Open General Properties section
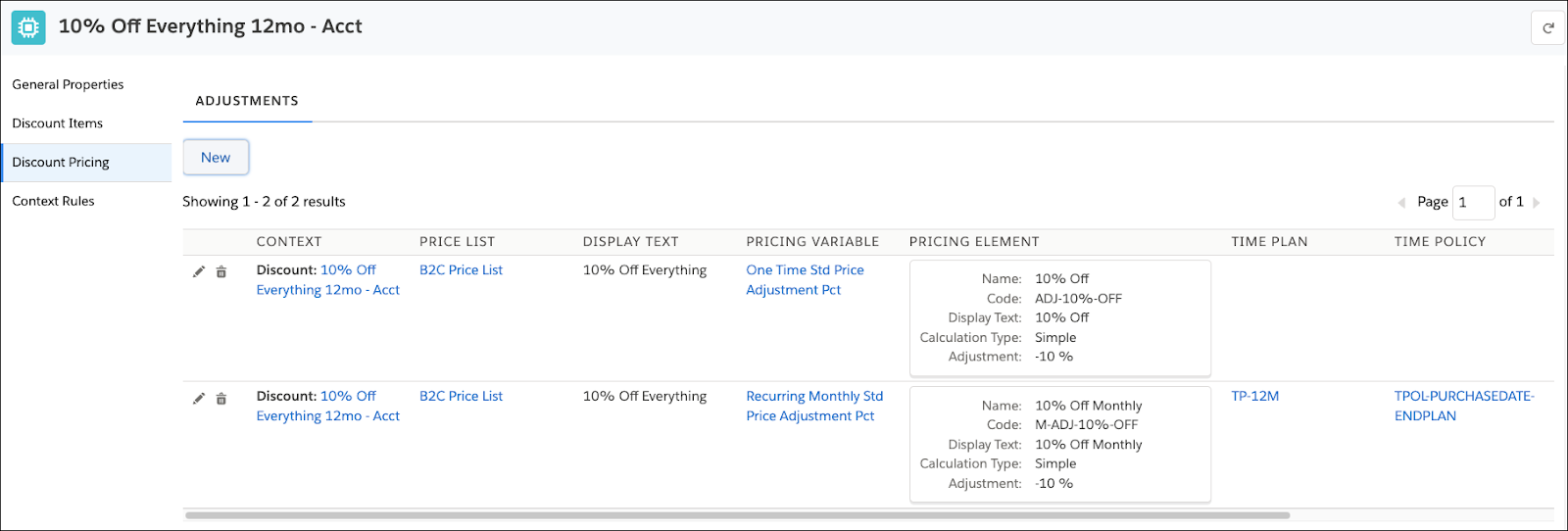The height and width of the screenshot is (531, 1568). pos(68,84)
